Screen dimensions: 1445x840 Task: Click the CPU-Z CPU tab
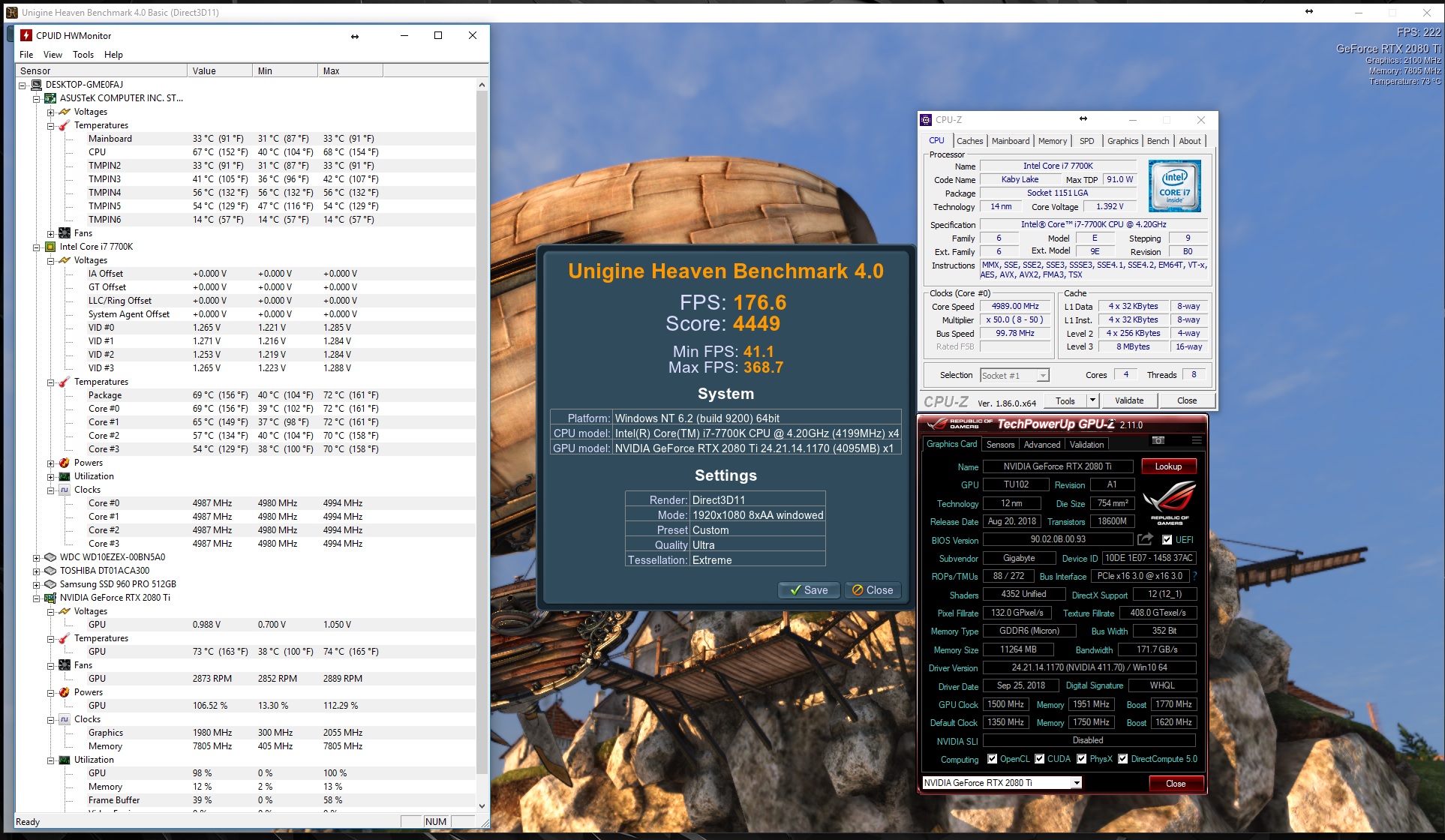coord(937,141)
